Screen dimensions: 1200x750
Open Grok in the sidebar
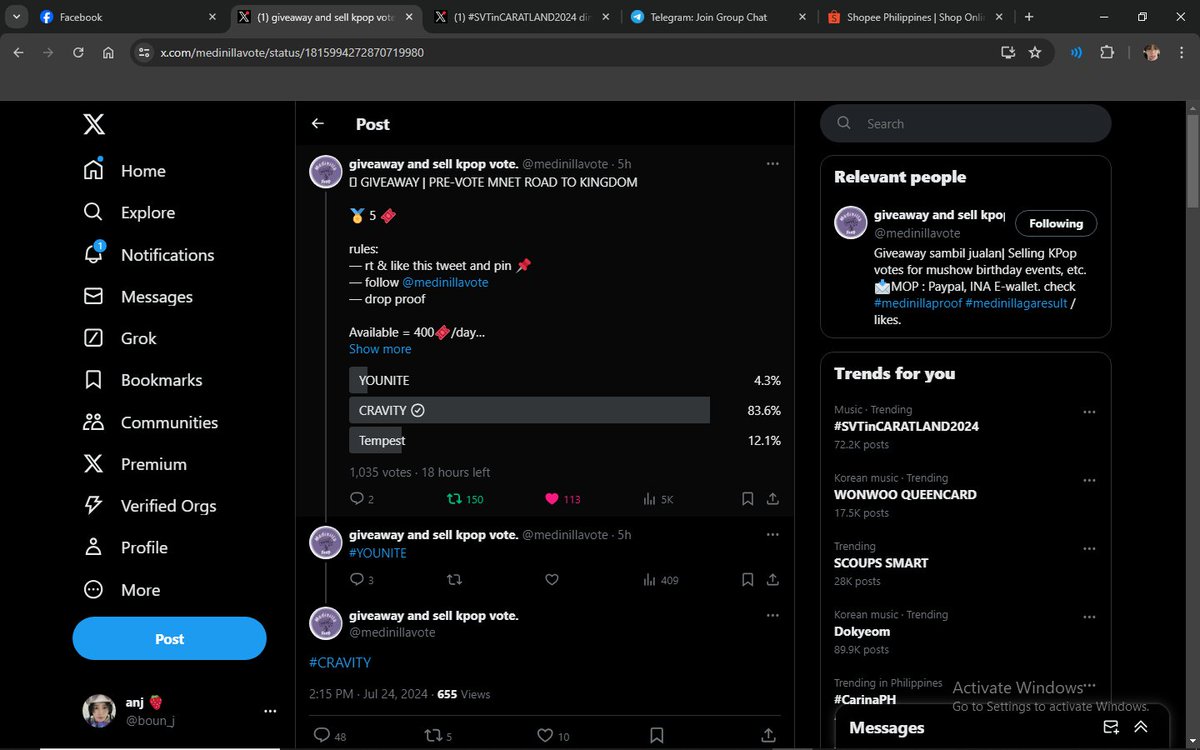click(120, 338)
